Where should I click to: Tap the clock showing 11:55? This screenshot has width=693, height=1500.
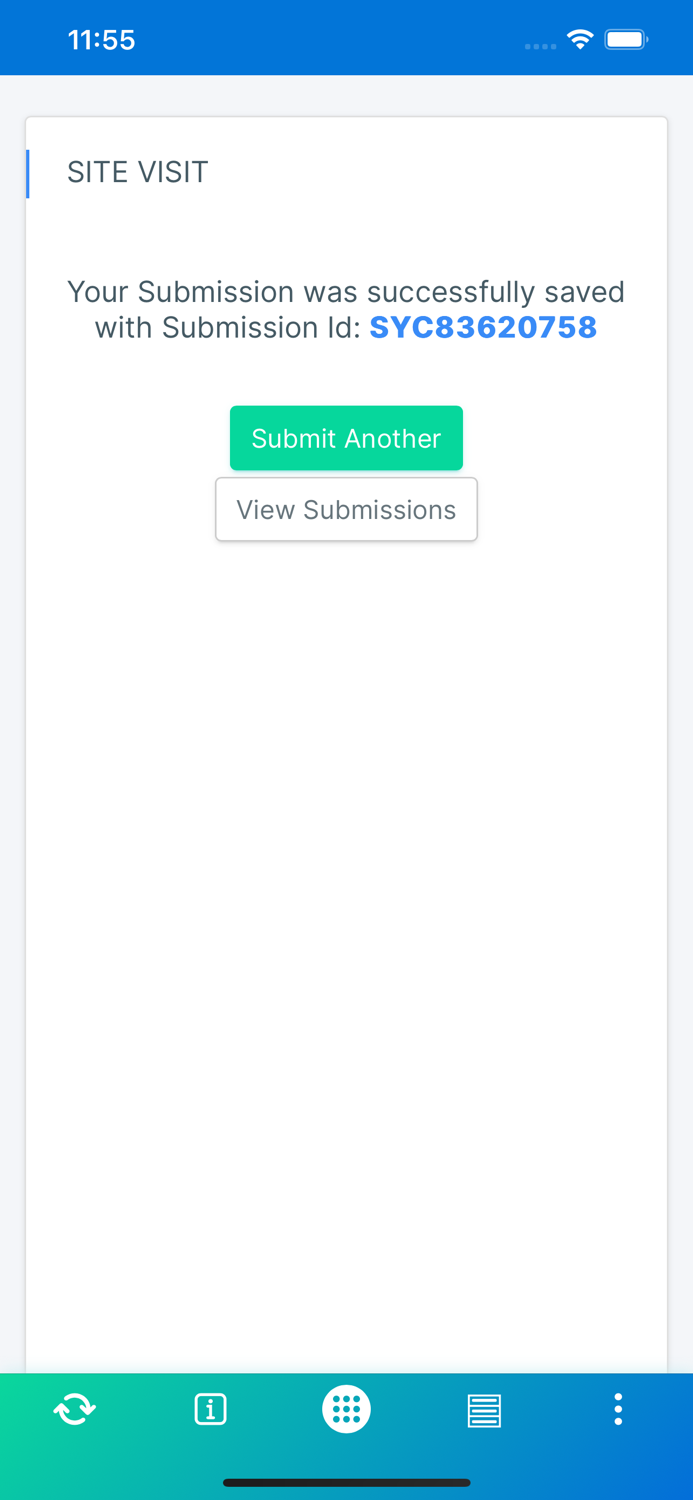click(101, 39)
